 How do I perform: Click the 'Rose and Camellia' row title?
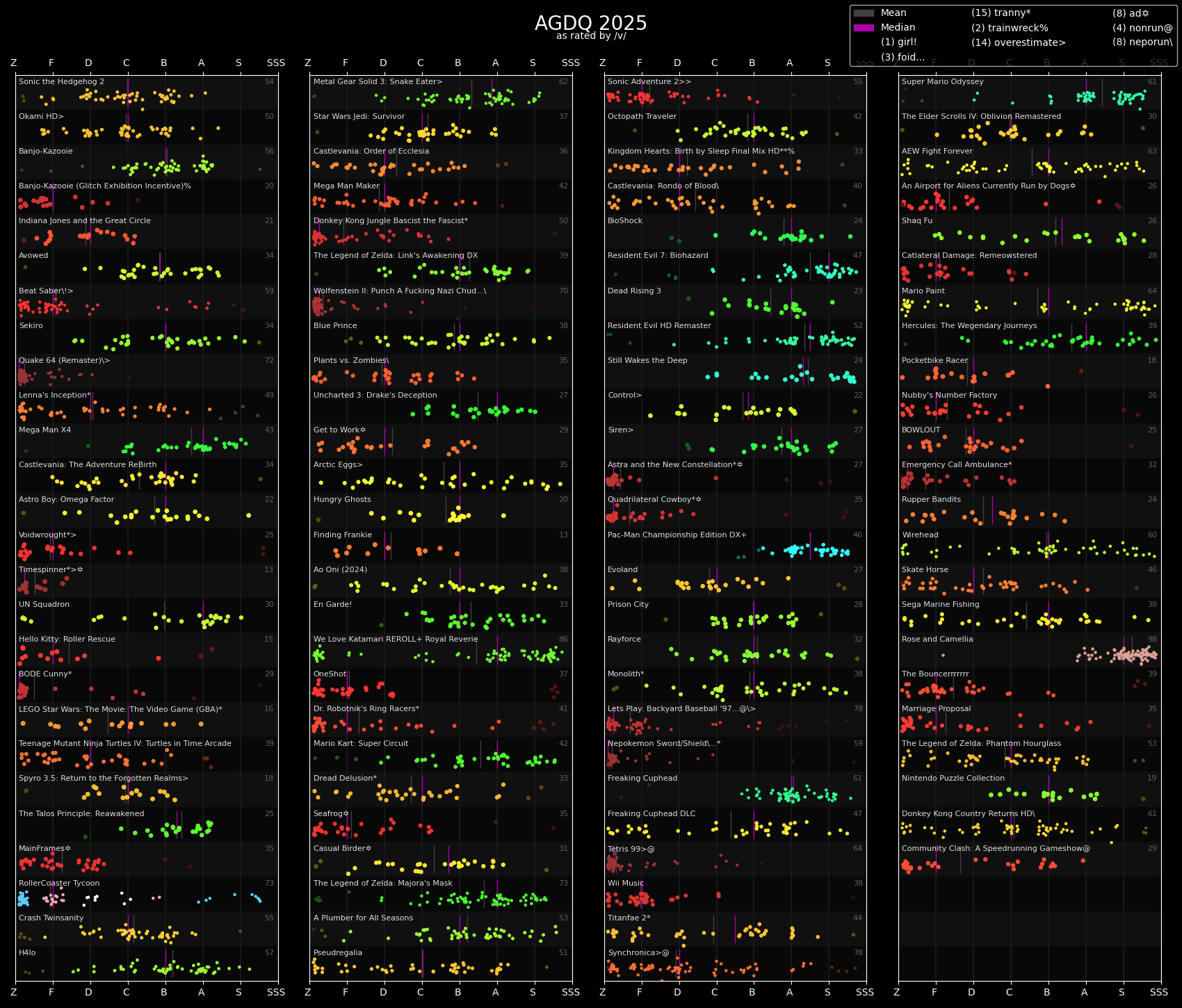click(937, 640)
